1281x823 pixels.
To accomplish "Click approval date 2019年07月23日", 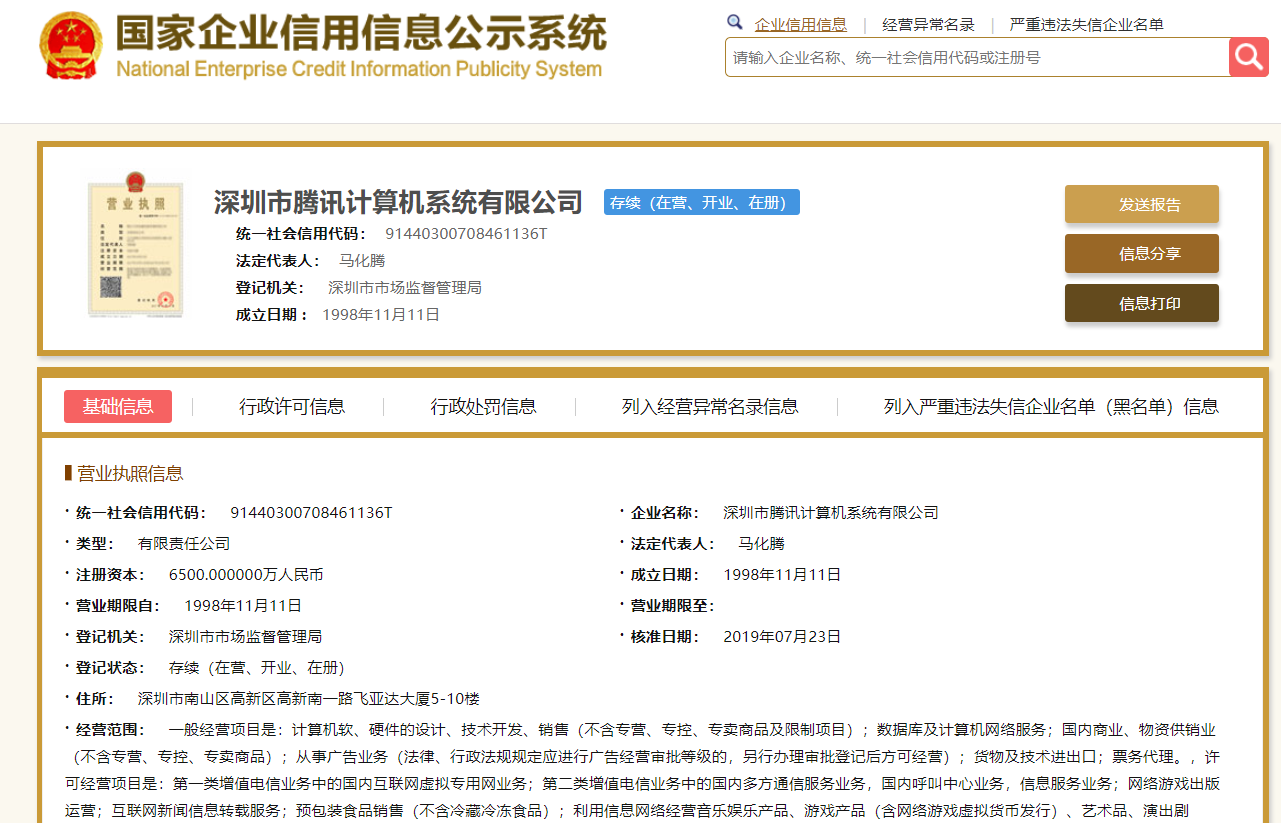I will click(782, 637).
